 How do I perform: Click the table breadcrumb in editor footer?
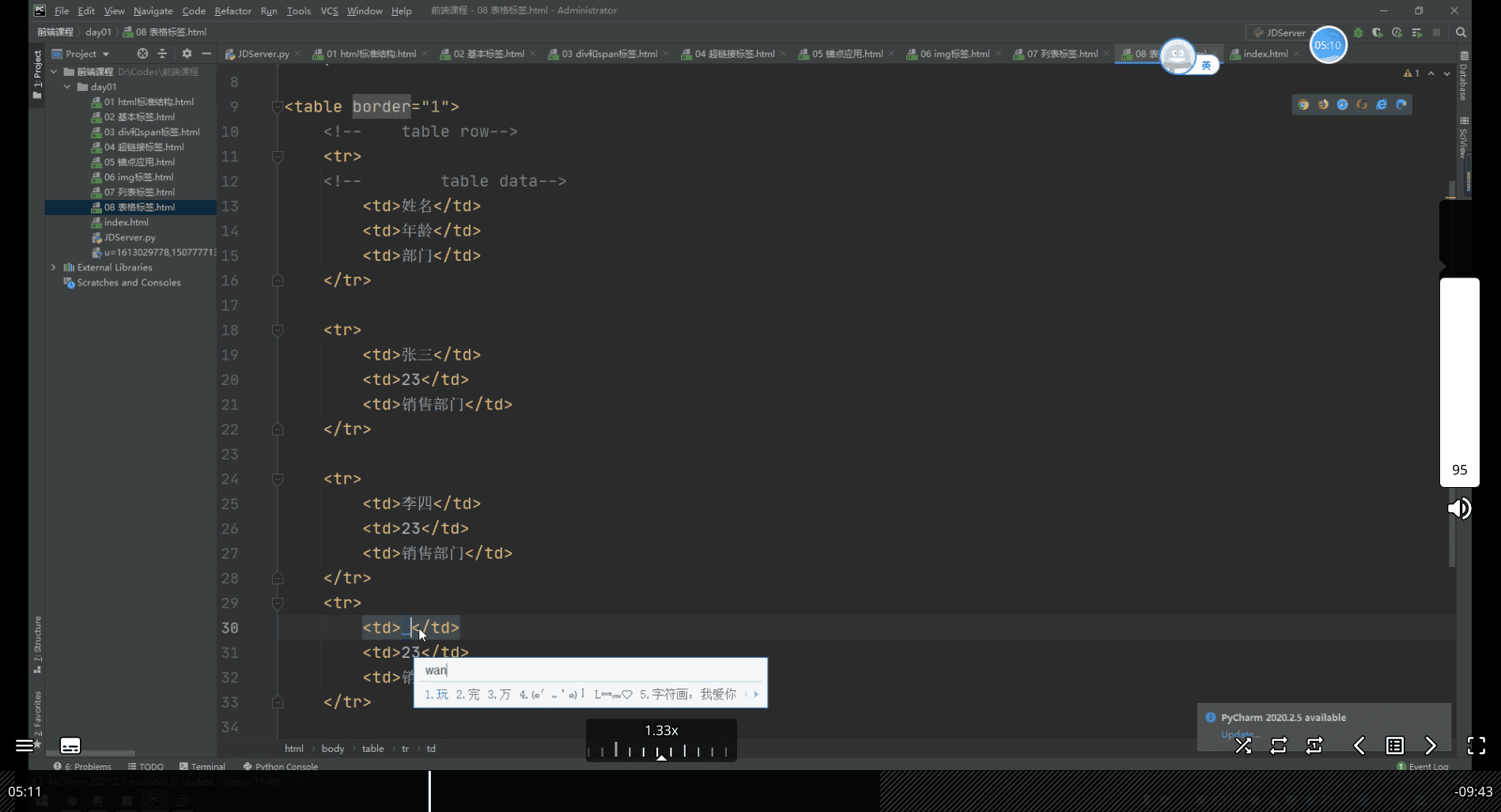point(372,749)
